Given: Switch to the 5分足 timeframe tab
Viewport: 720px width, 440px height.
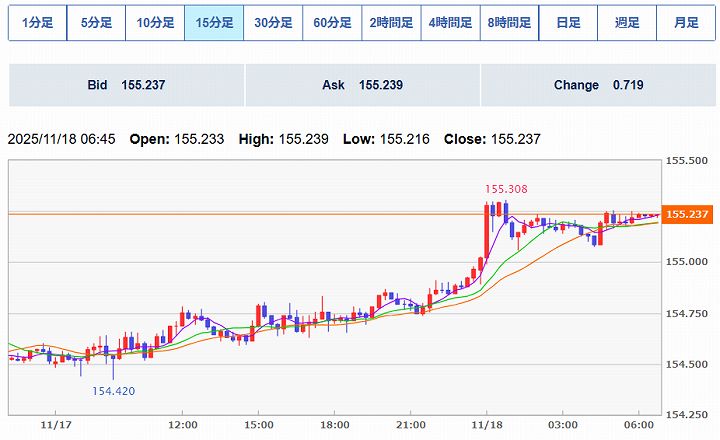Looking at the screenshot, I should (96, 23).
